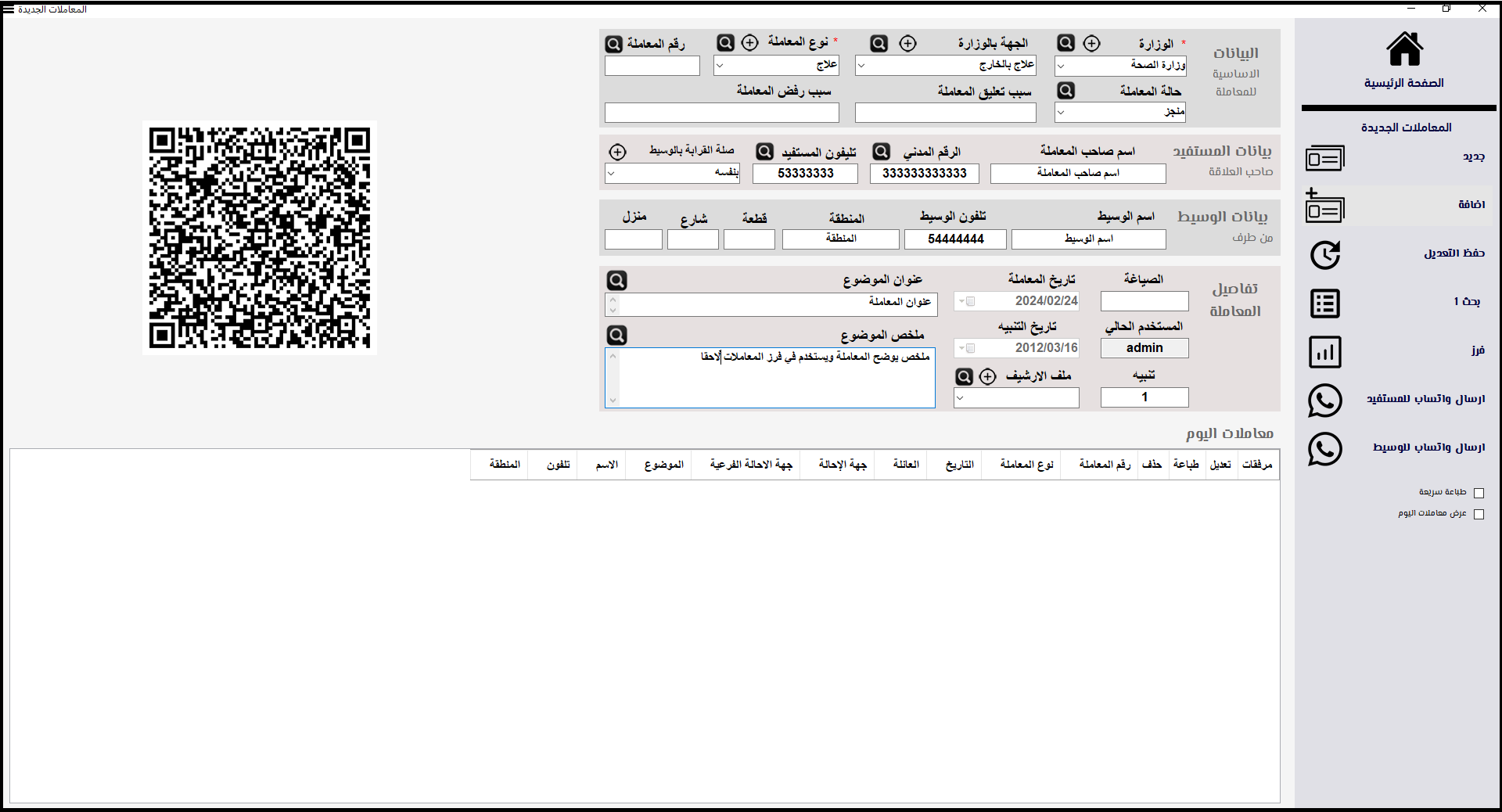Click WhatsApp icon for ارسال واتساب للمستفيد

coord(1325,401)
